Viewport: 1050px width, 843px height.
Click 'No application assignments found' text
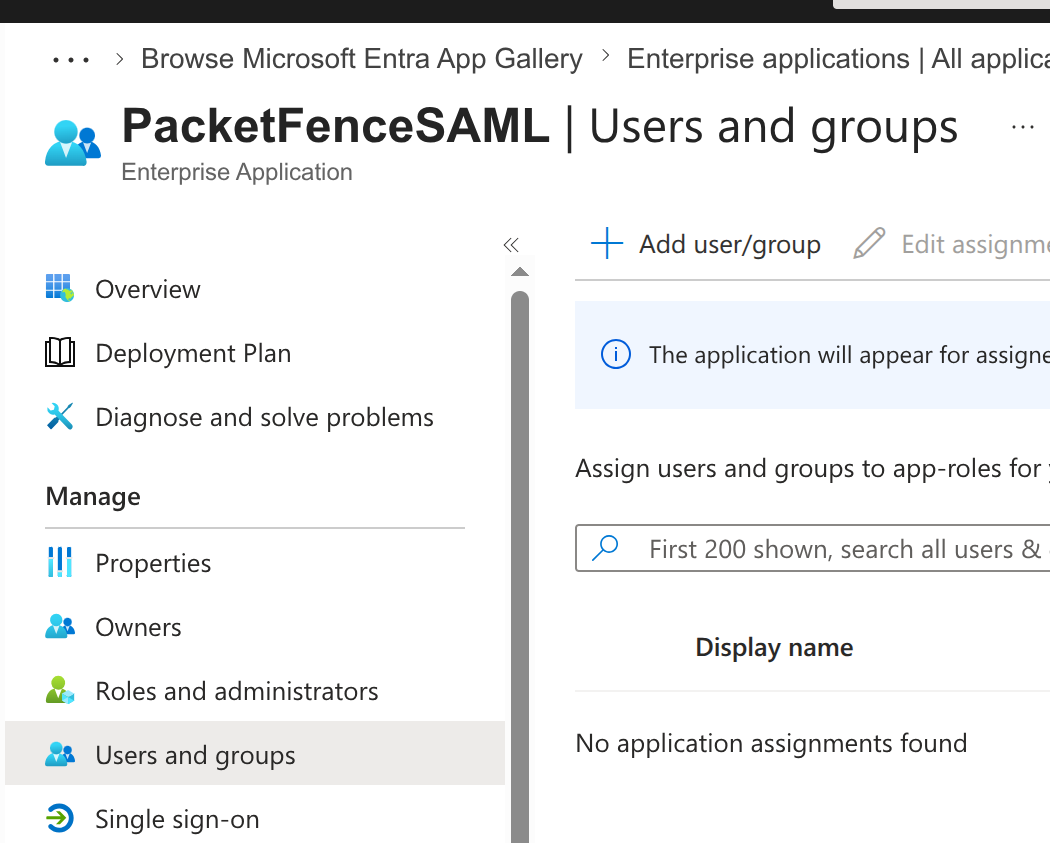[x=771, y=743]
